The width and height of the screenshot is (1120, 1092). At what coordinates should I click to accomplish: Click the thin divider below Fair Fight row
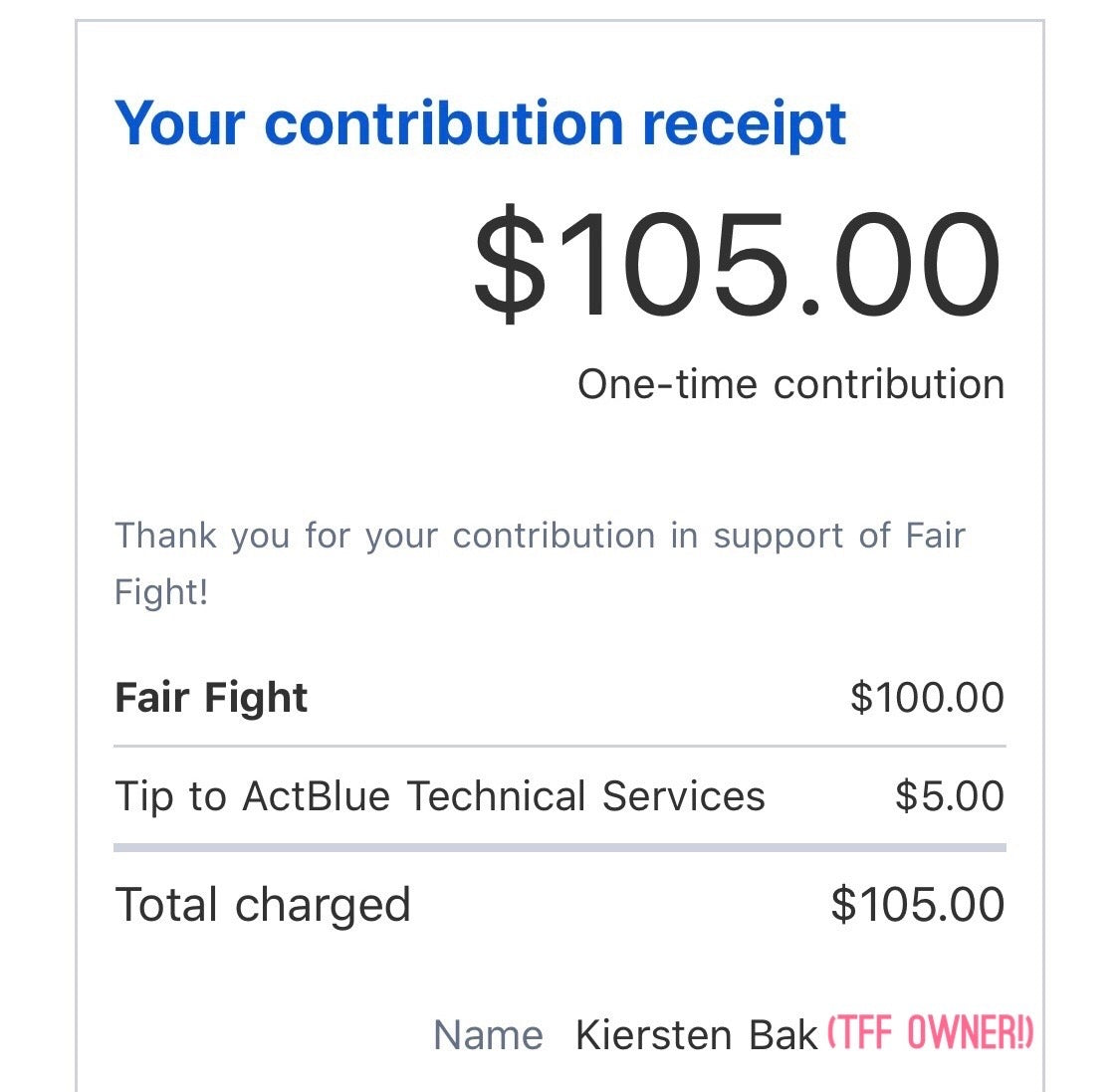coord(560,746)
